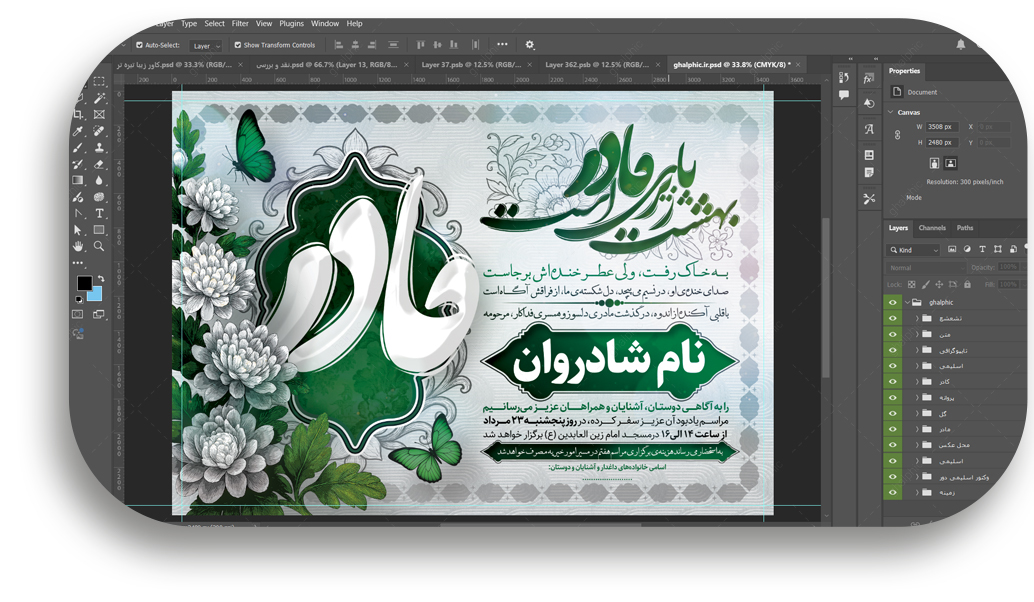Open the Auto-Select Layer dropdown
The image size is (1034, 602).
point(206,46)
